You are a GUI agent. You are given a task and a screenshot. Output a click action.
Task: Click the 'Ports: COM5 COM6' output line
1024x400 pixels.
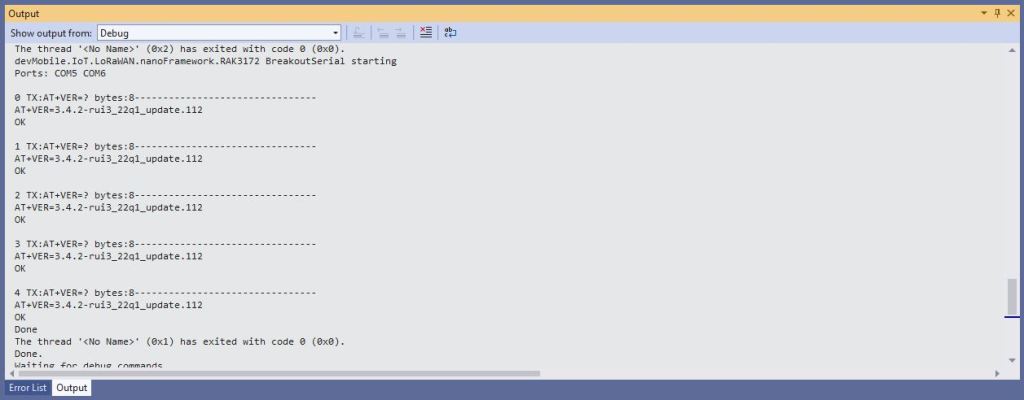click(60, 73)
